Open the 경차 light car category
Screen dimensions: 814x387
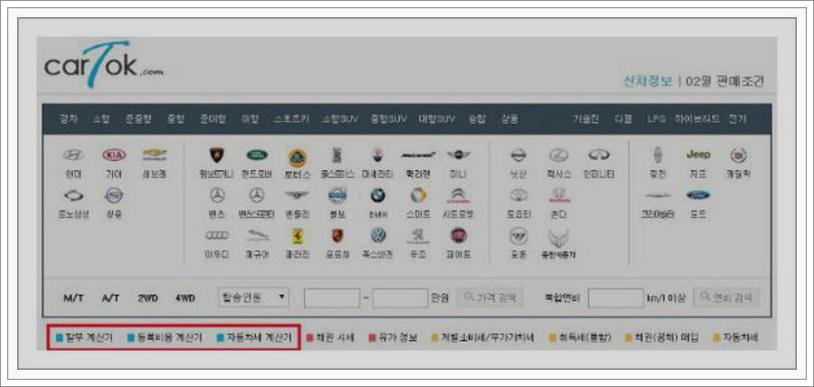tap(69, 119)
